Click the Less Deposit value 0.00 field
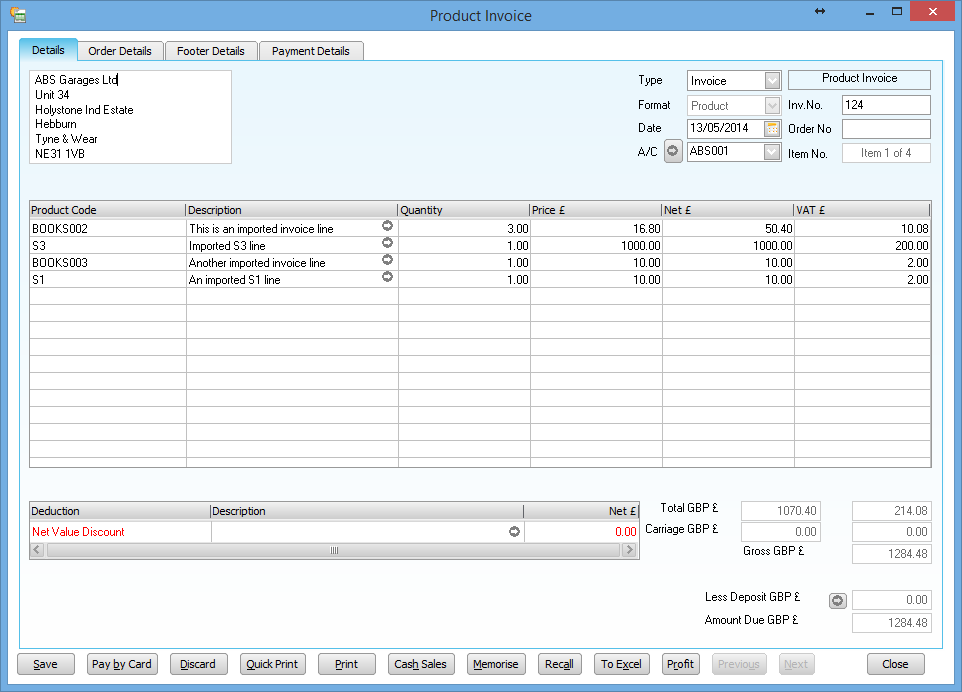The width and height of the screenshot is (962, 692). [891, 600]
